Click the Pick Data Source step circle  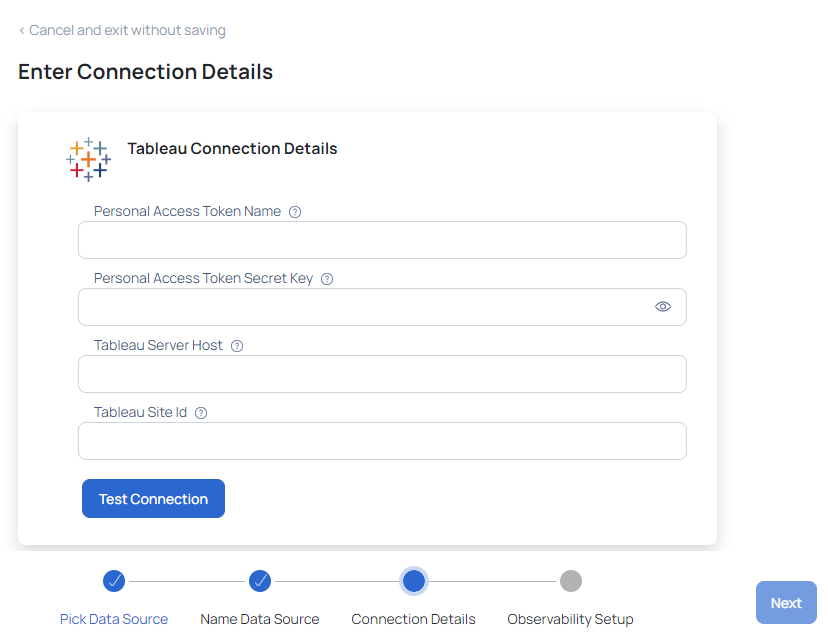(114, 581)
